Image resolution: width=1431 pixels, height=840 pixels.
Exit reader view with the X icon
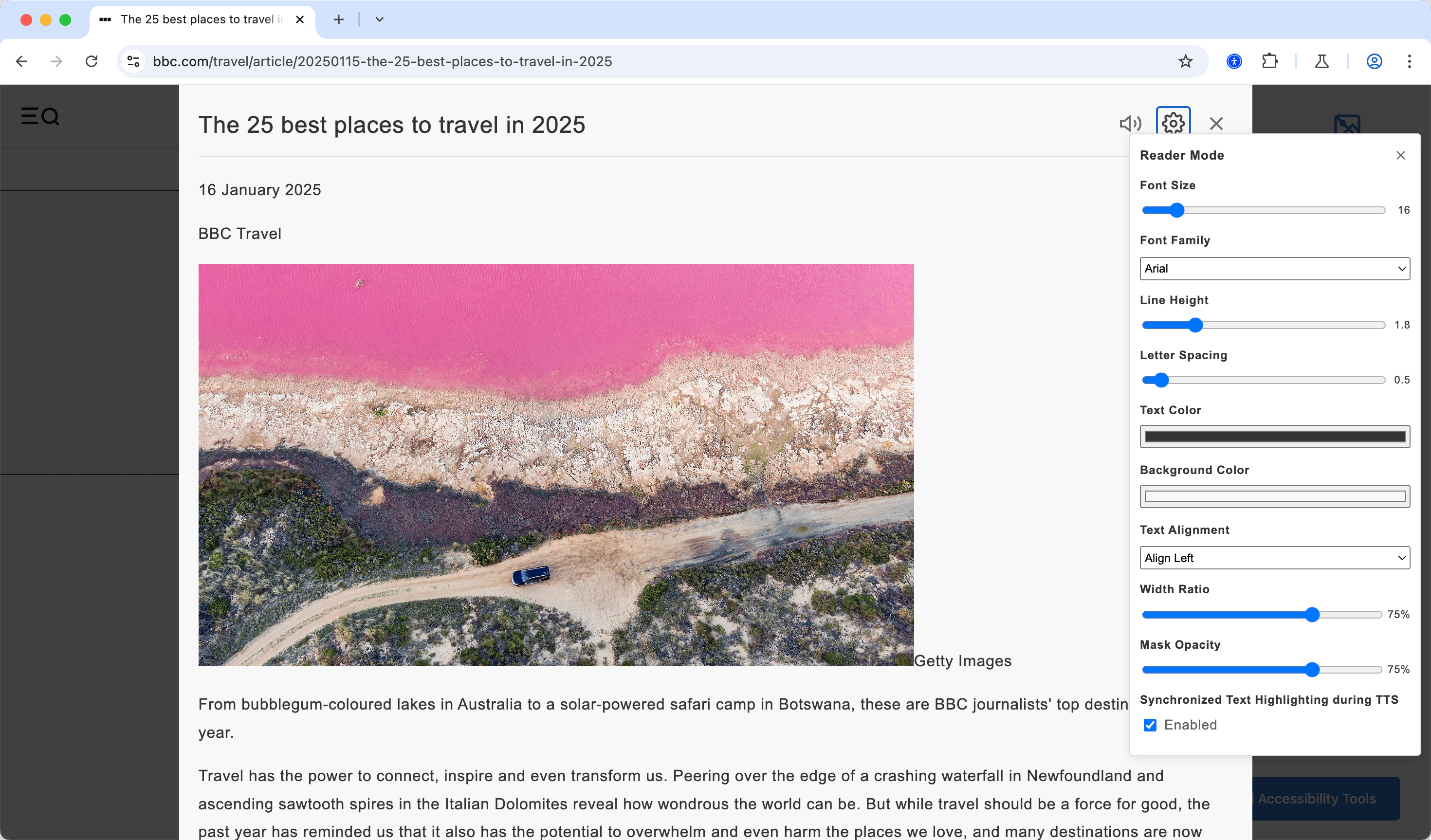(x=1216, y=123)
